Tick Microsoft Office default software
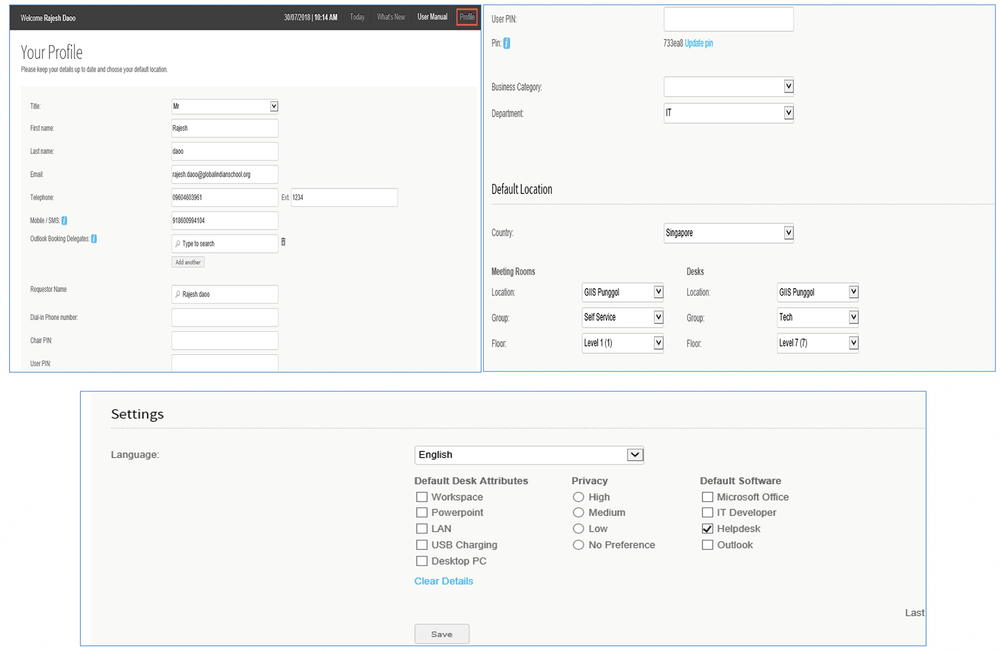 pos(707,497)
